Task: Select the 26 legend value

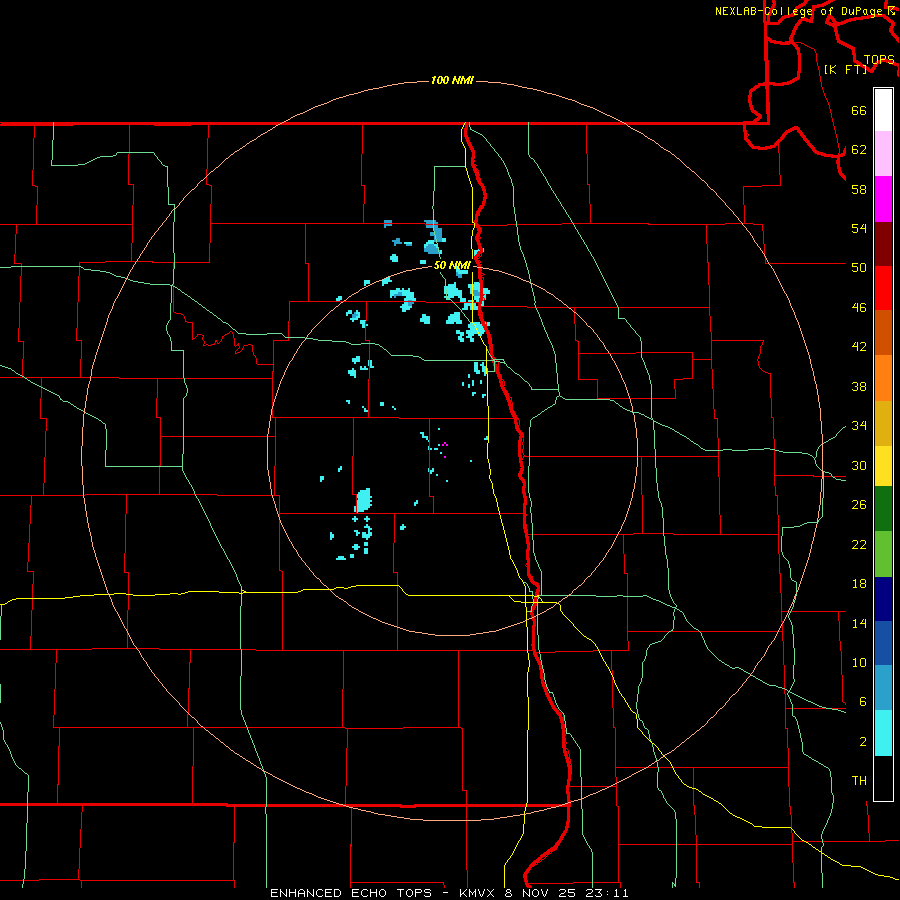Action: tap(859, 505)
